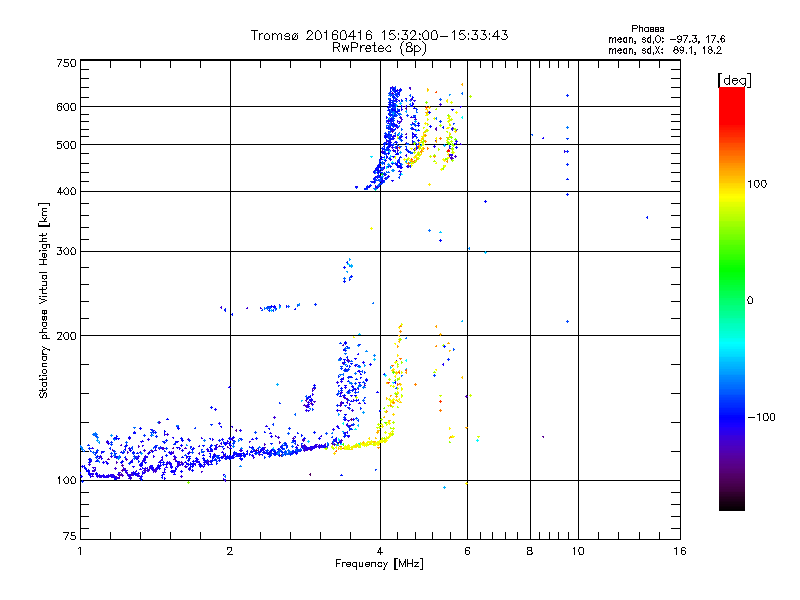This screenshot has height=600, width=800.
Task: Click the x-axis tick label '2'
Action: click(x=230, y=551)
